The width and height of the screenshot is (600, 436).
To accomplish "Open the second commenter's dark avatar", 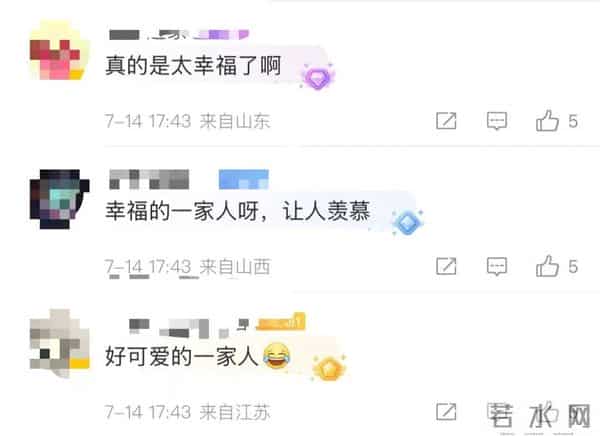I will click(x=60, y=199).
